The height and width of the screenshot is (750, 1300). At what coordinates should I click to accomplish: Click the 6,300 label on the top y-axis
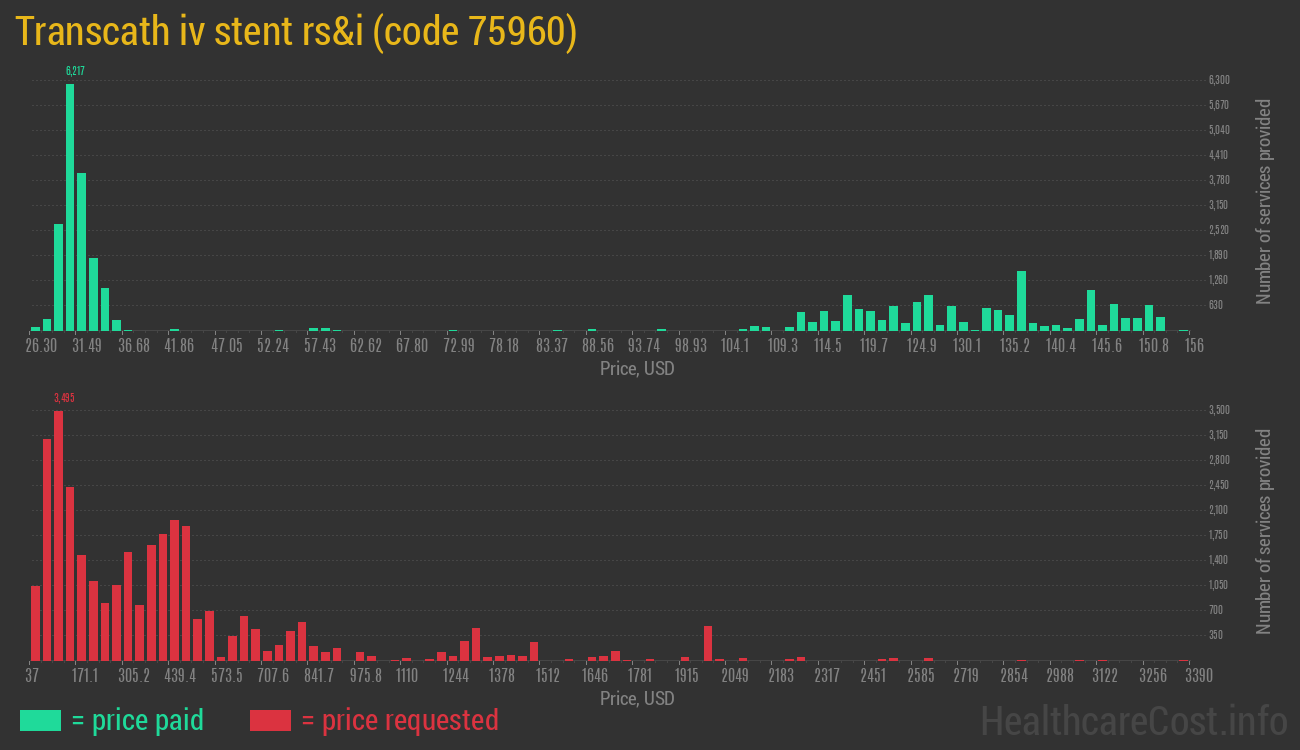pyautogui.click(x=1219, y=80)
